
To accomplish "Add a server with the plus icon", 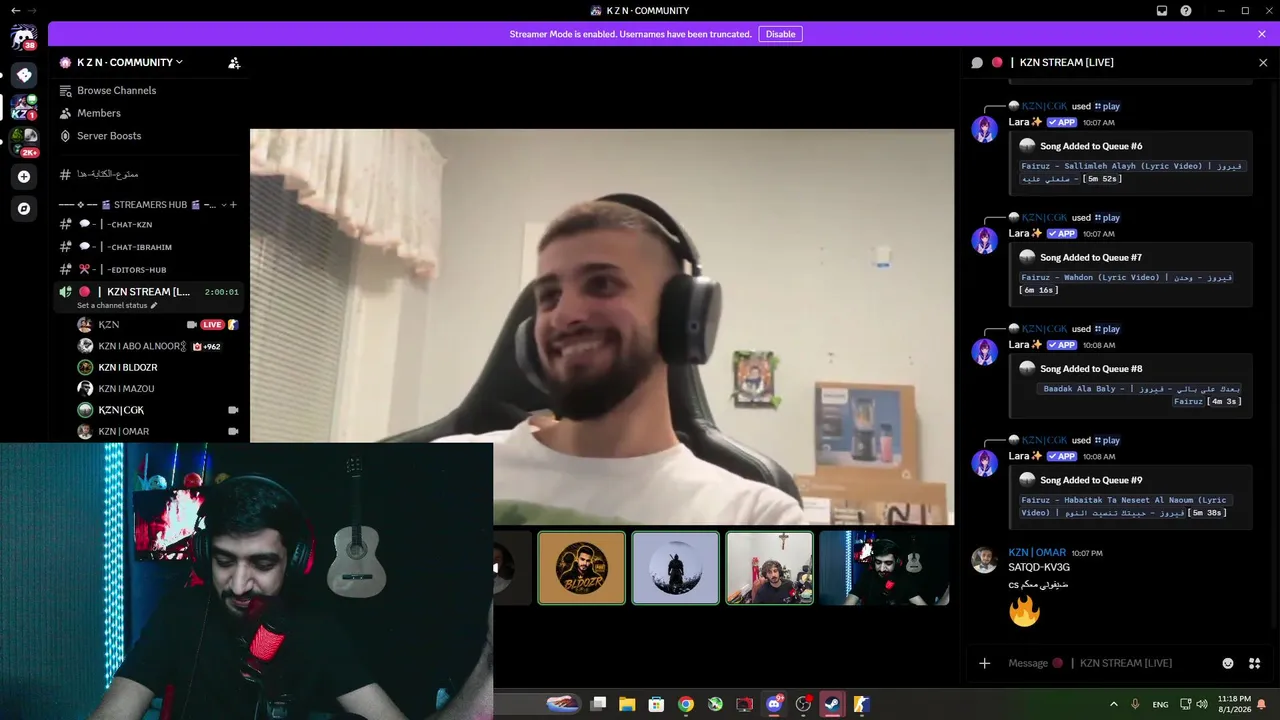I will point(24,177).
